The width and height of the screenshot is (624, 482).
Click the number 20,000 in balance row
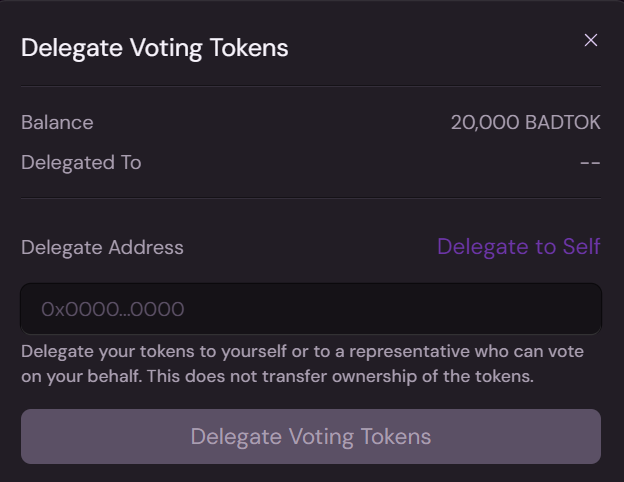click(x=485, y=123)
